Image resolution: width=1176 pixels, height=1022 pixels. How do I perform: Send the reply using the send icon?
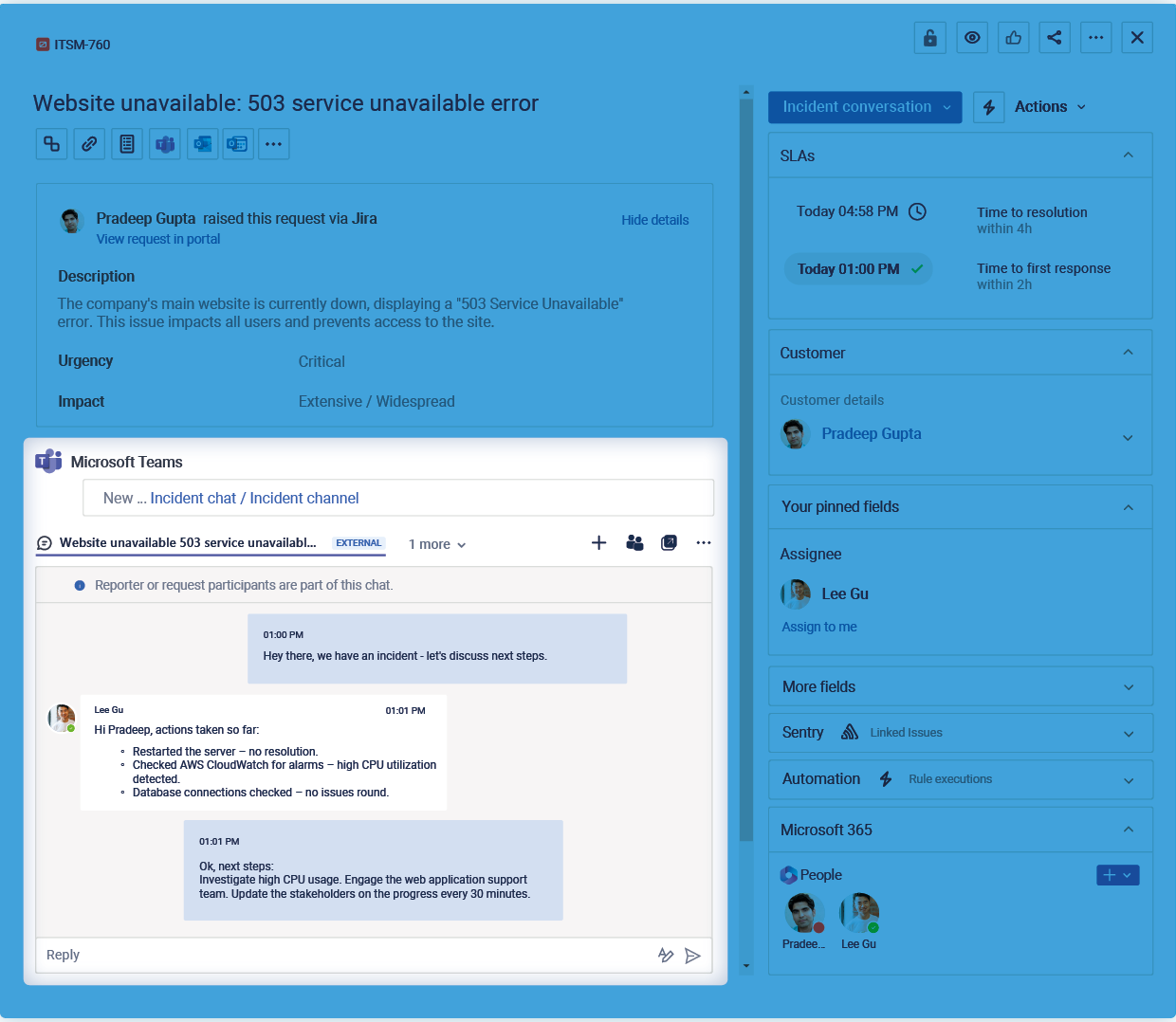click(x=693, y=956)
